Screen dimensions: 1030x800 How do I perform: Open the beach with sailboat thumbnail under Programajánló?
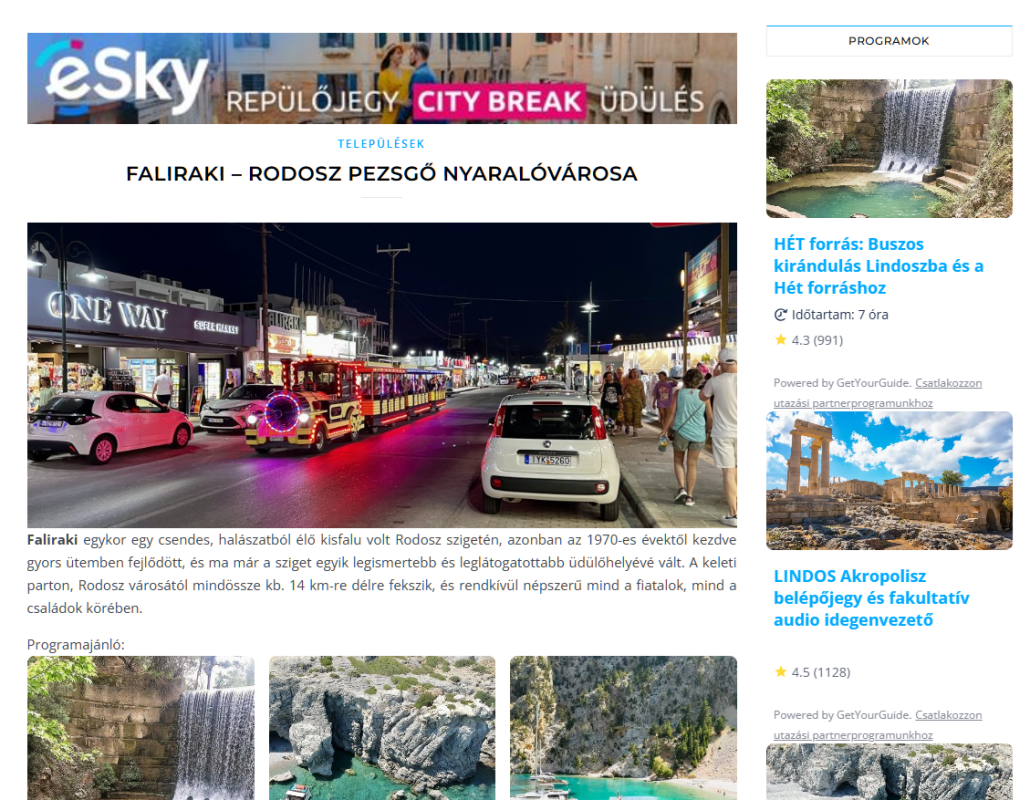tap(623, 727)
